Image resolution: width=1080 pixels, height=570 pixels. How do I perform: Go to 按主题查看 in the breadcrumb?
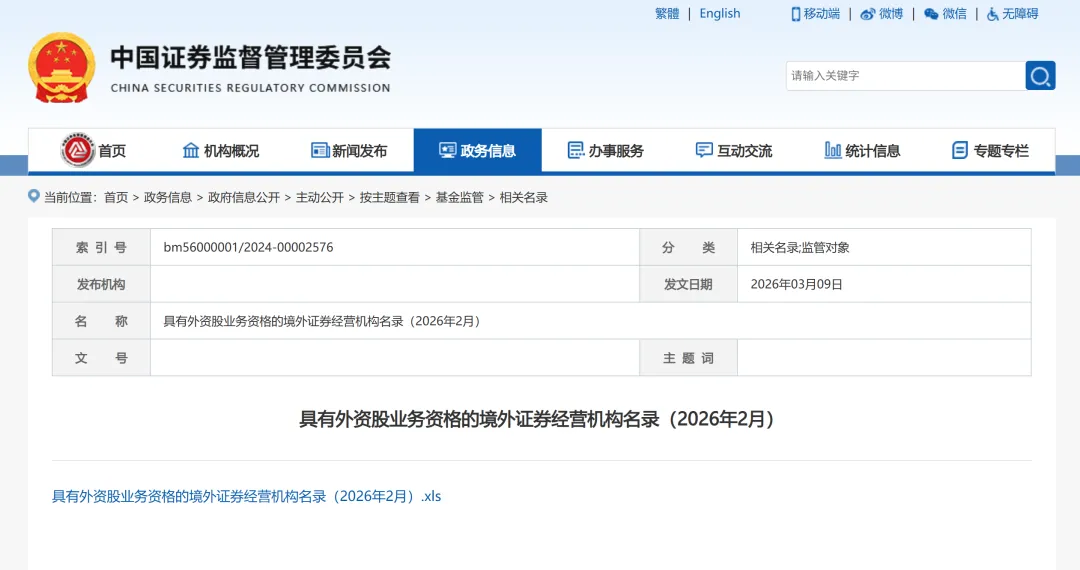tap(389, 198)
